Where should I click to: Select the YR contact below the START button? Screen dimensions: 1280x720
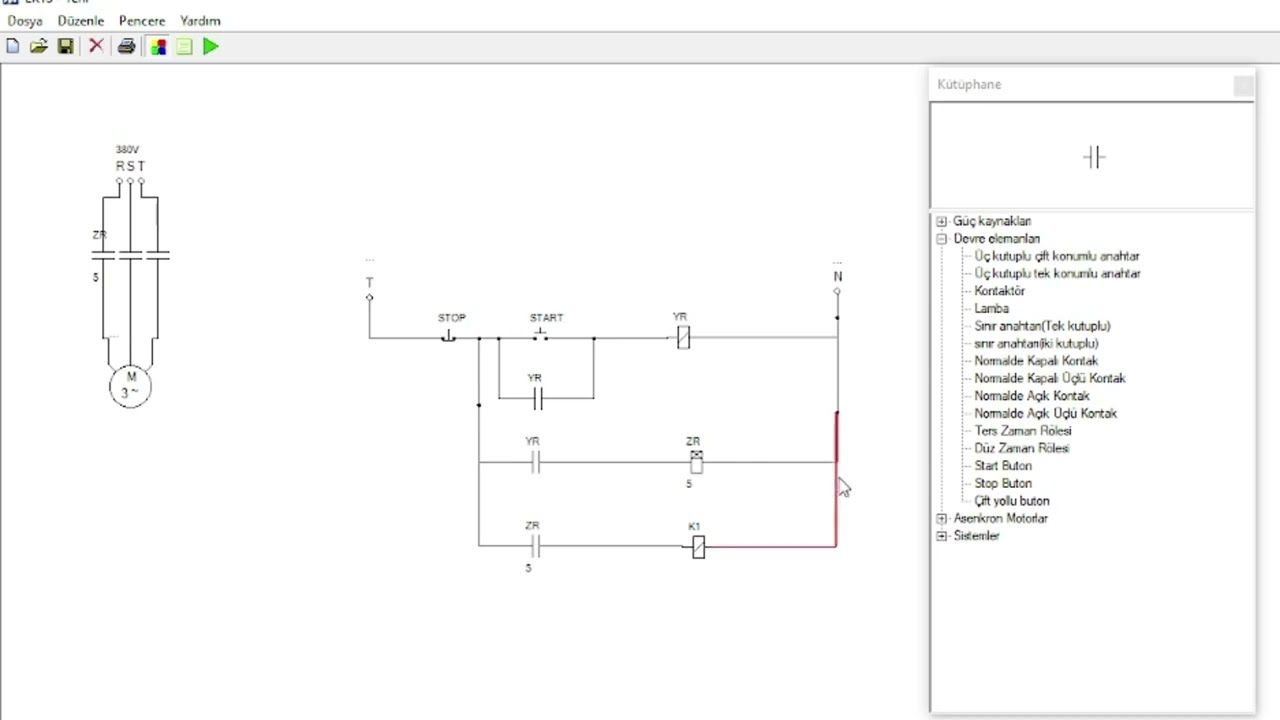coord(537,399)
